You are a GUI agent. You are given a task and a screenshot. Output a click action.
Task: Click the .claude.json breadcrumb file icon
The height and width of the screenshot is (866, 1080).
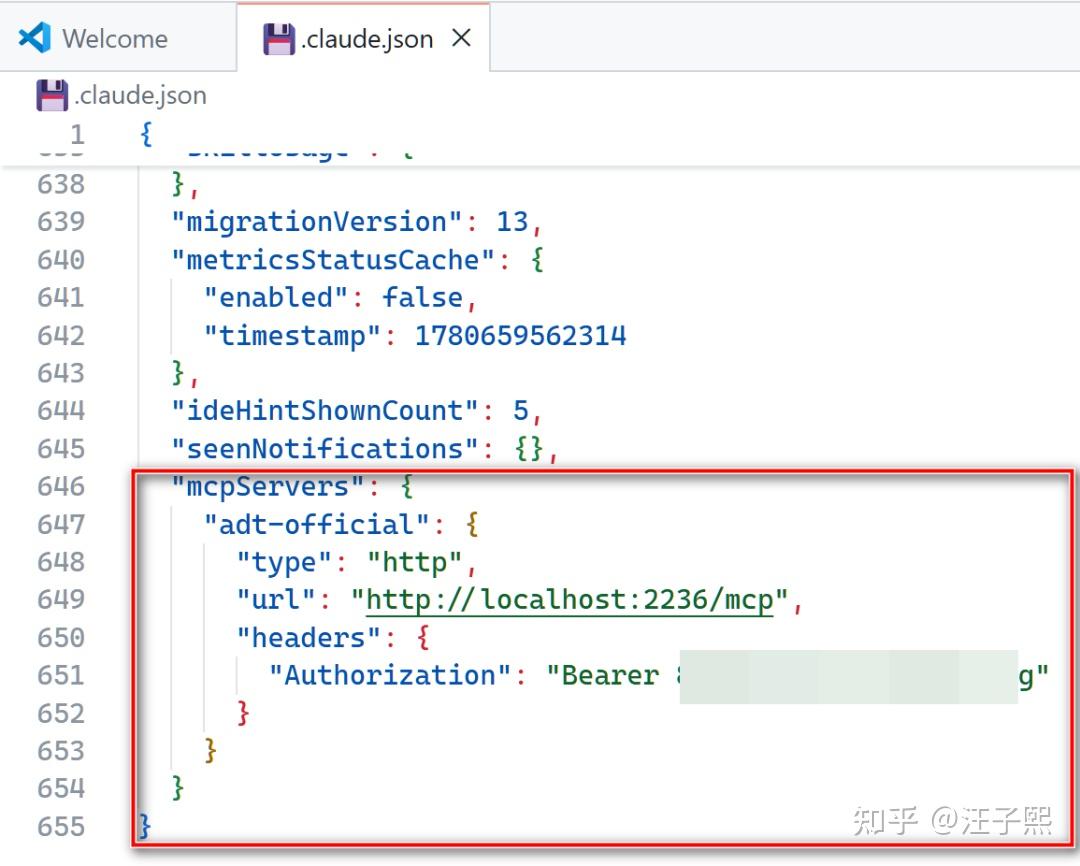[x=52, y=95]
